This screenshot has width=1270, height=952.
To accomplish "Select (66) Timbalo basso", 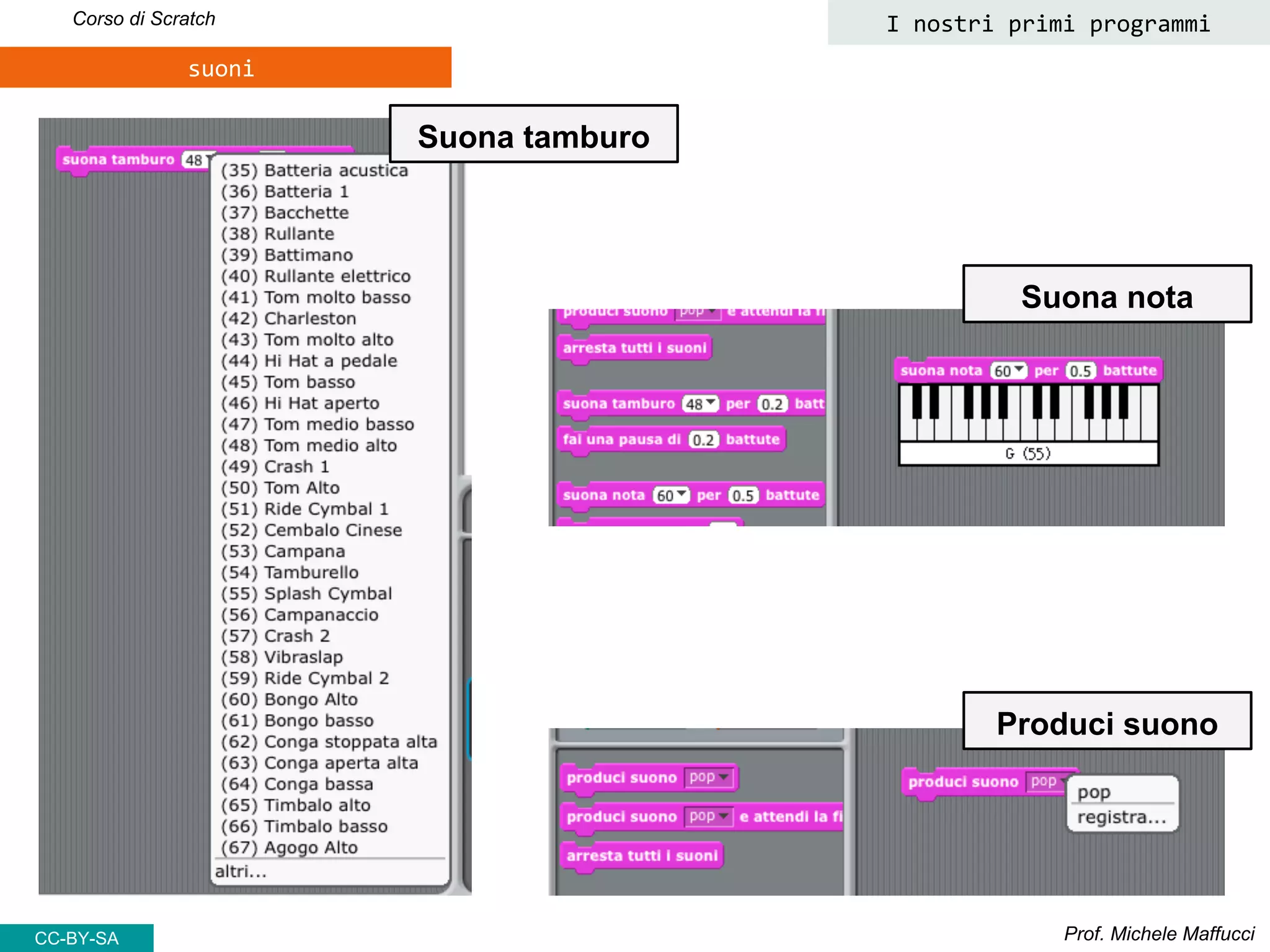I will (x=304, y=826).
